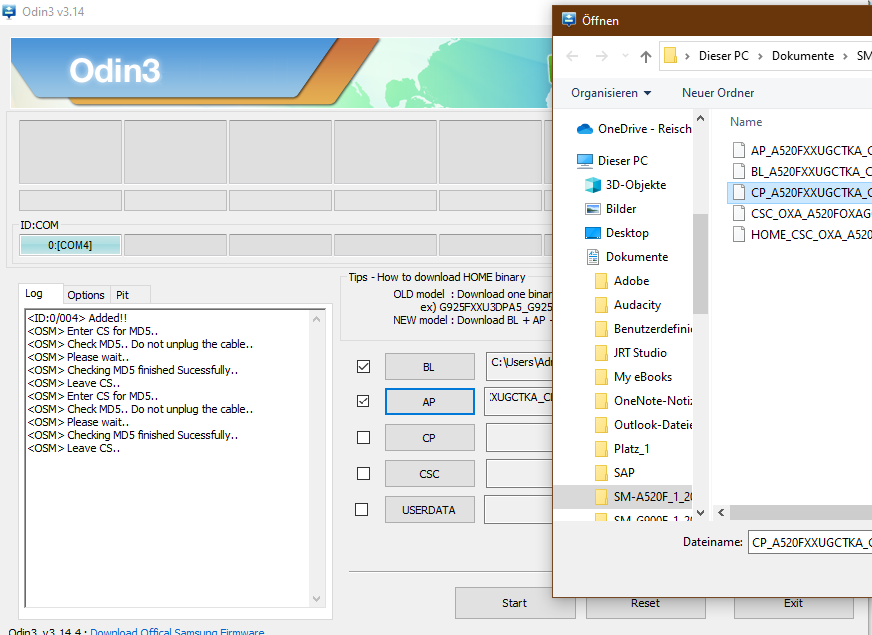Click the log scroll up arrow
The width and height of the screenshot is (872, 635).
pyautogui.click(x=316, y=319)
